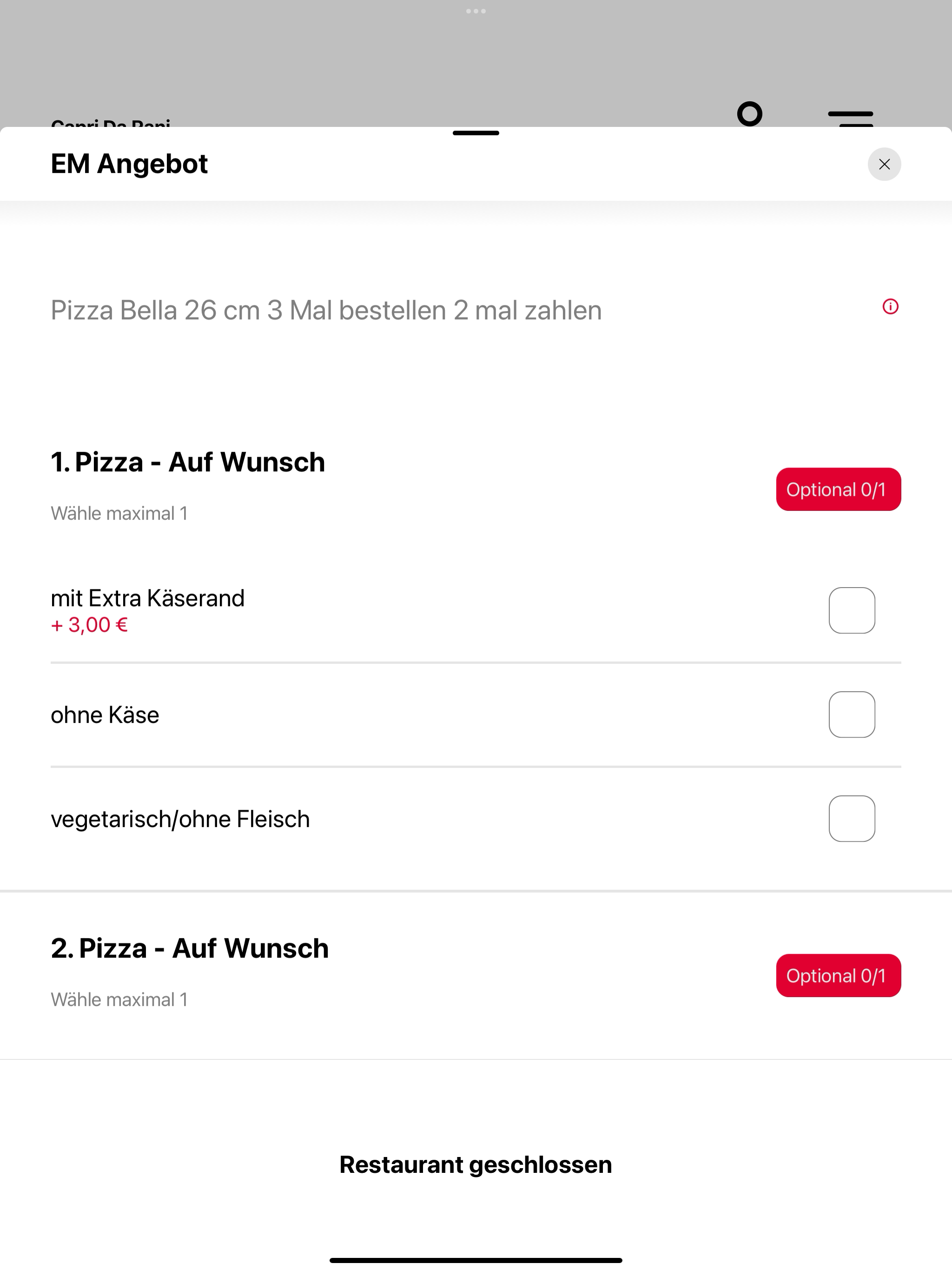Image resolution: width=952 pixels, height=1270 pixels.
Task: Close the EM Angebot sheet
Action: pyautogui.click(x=884, y=164)
